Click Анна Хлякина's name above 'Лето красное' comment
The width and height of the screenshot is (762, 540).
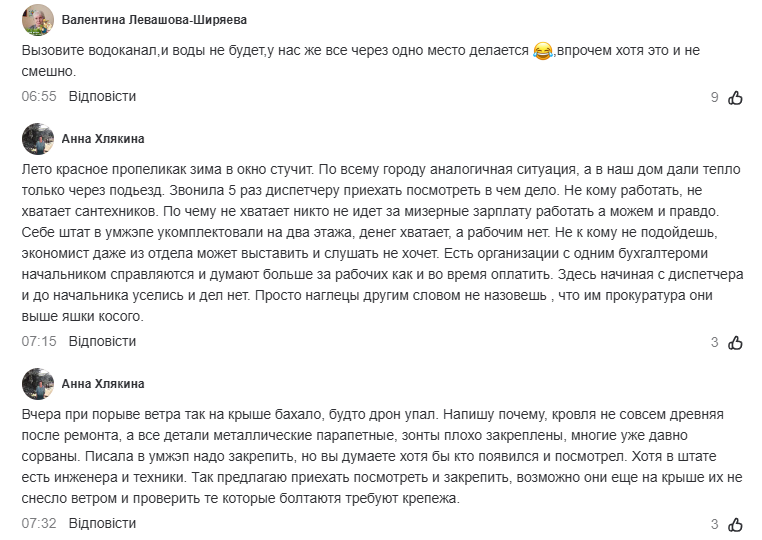tap(103, 139)
